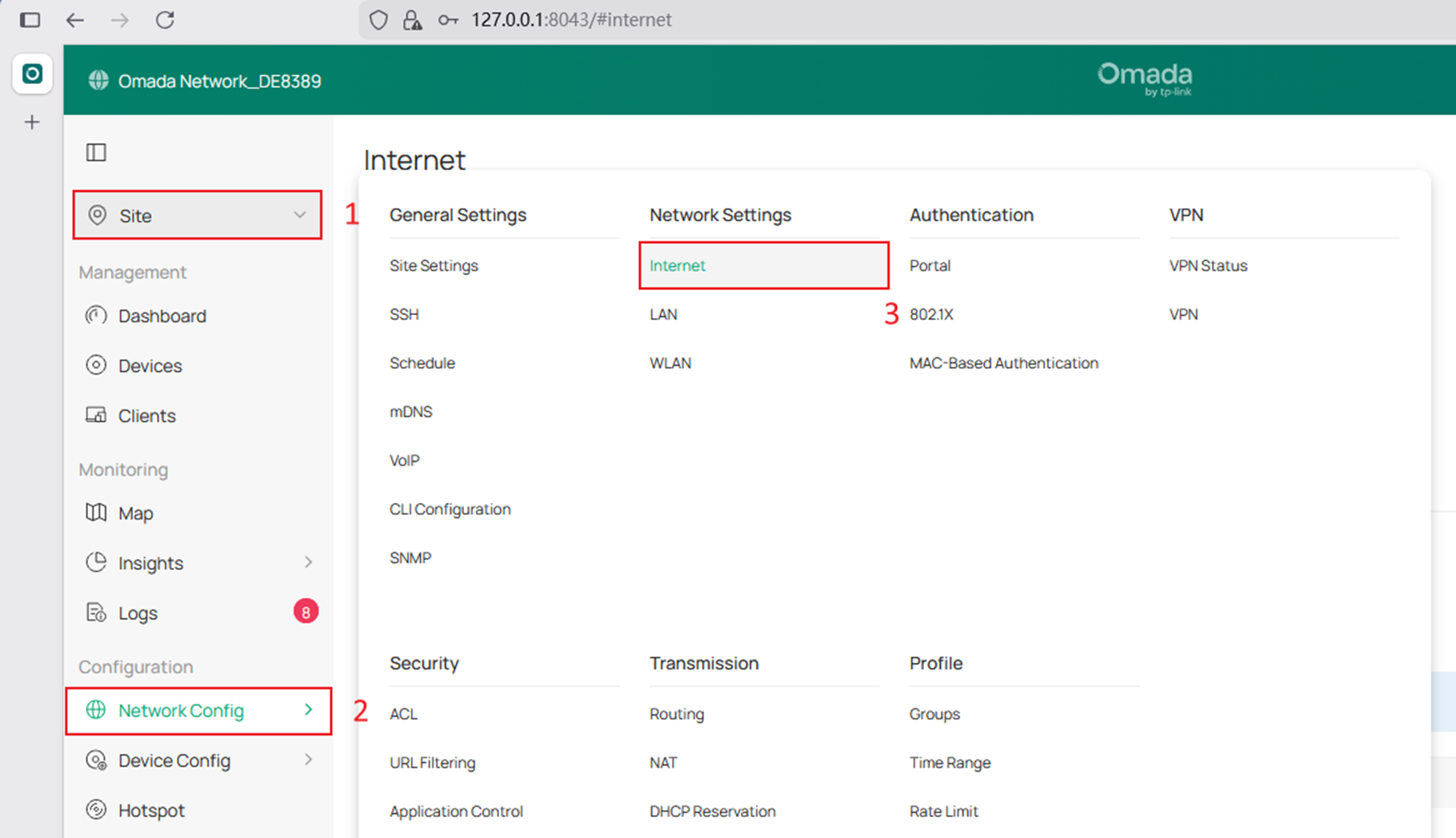This screenshot has height=838, width=1456.
Task: Click the Logs icon in Monitoring section
Action: click(95, 613)
